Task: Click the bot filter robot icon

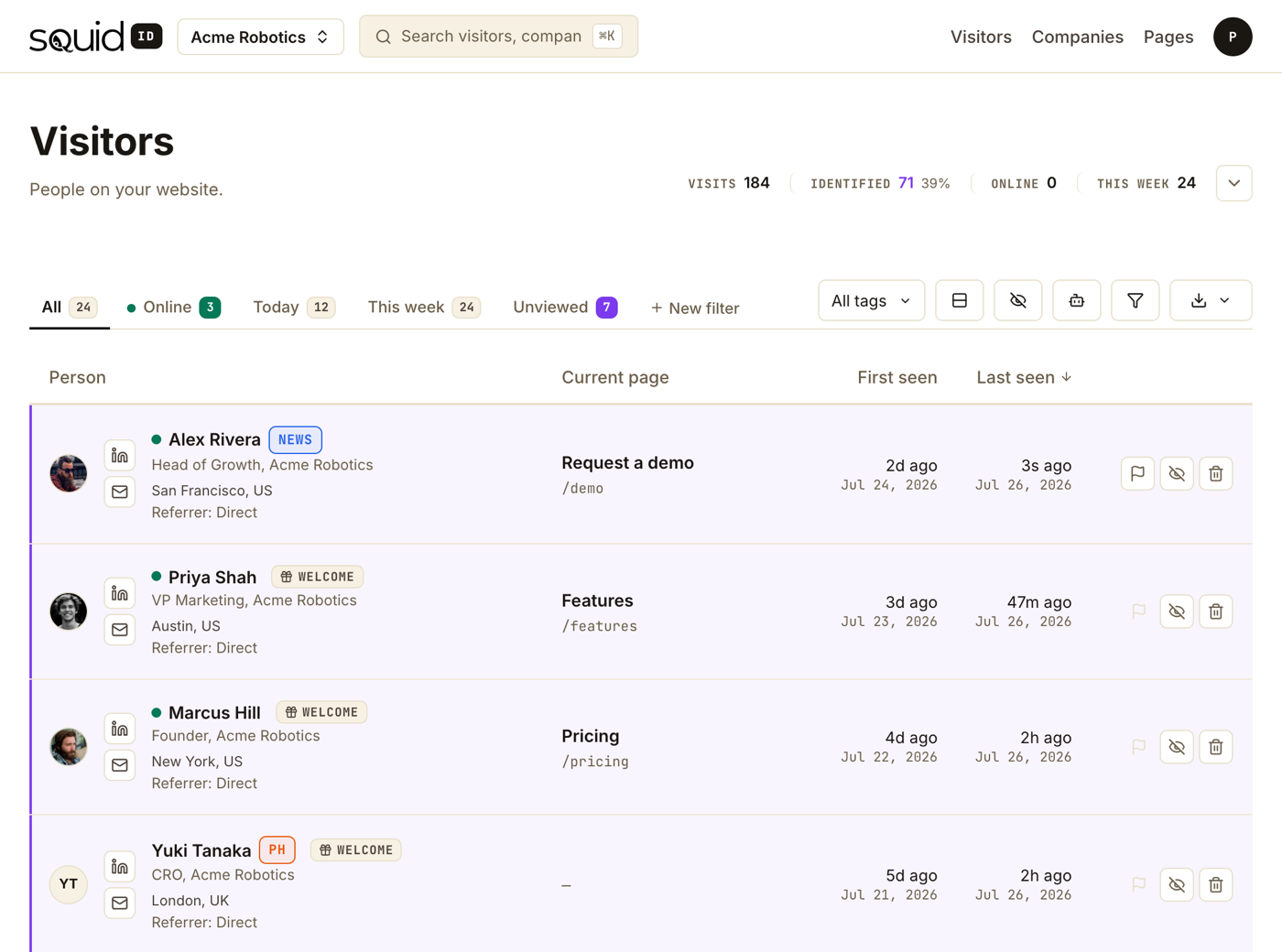Action: (1077, 300)
